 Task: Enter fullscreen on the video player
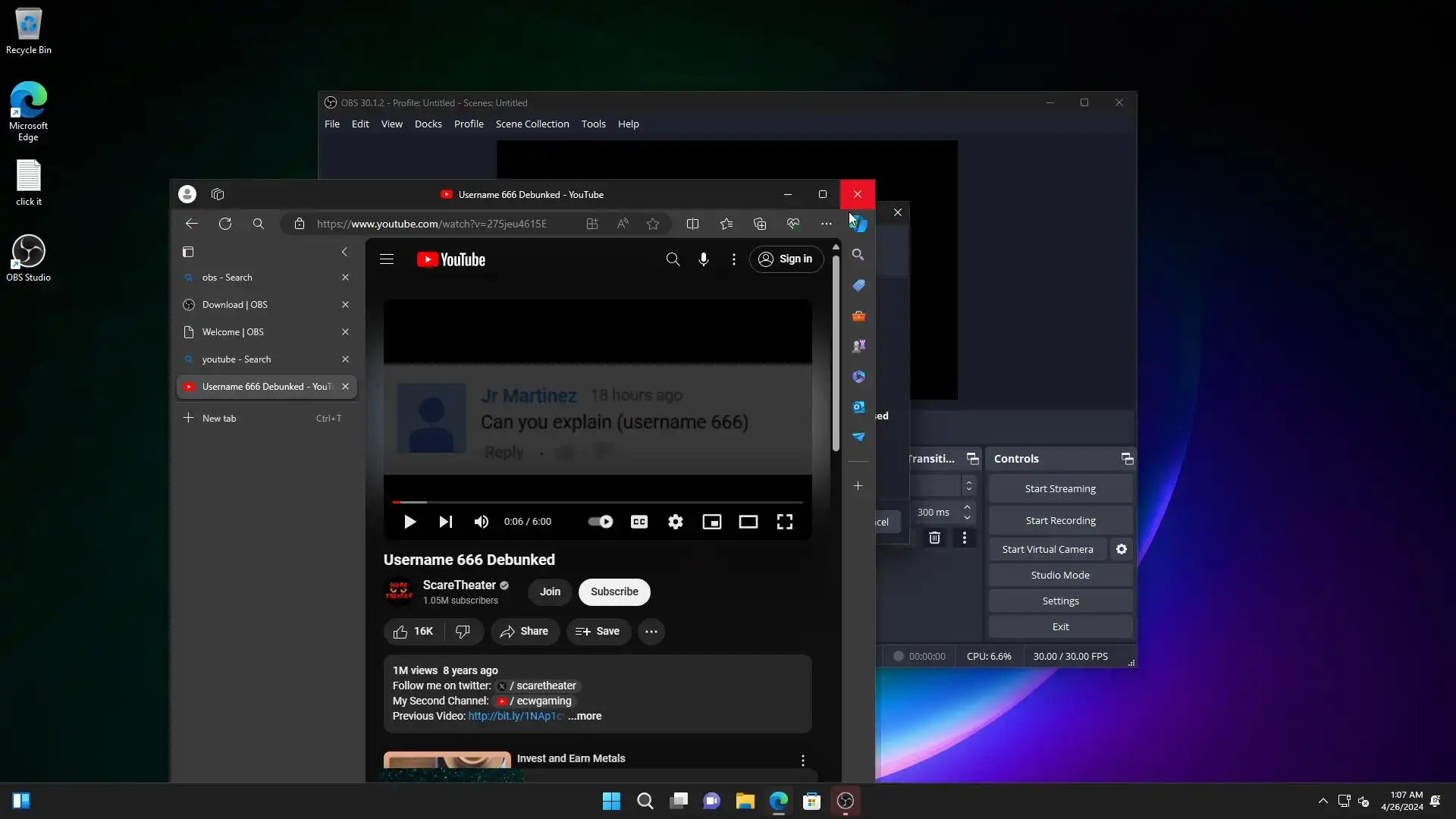[784, 522]
